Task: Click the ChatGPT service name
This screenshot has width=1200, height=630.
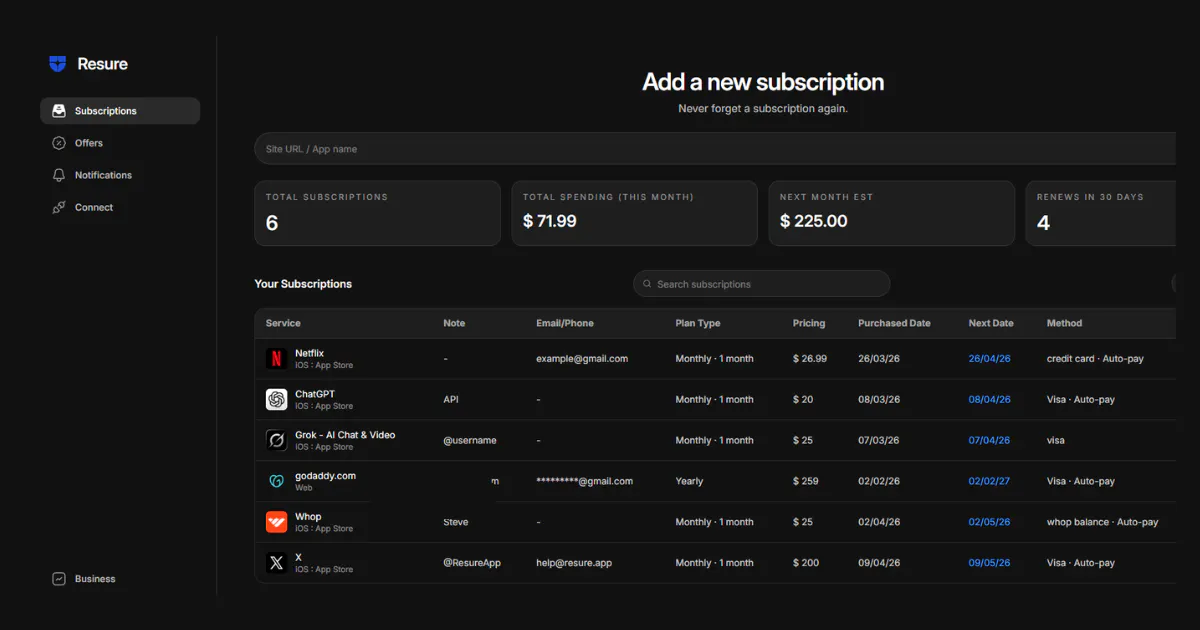Action: (315, 394)
